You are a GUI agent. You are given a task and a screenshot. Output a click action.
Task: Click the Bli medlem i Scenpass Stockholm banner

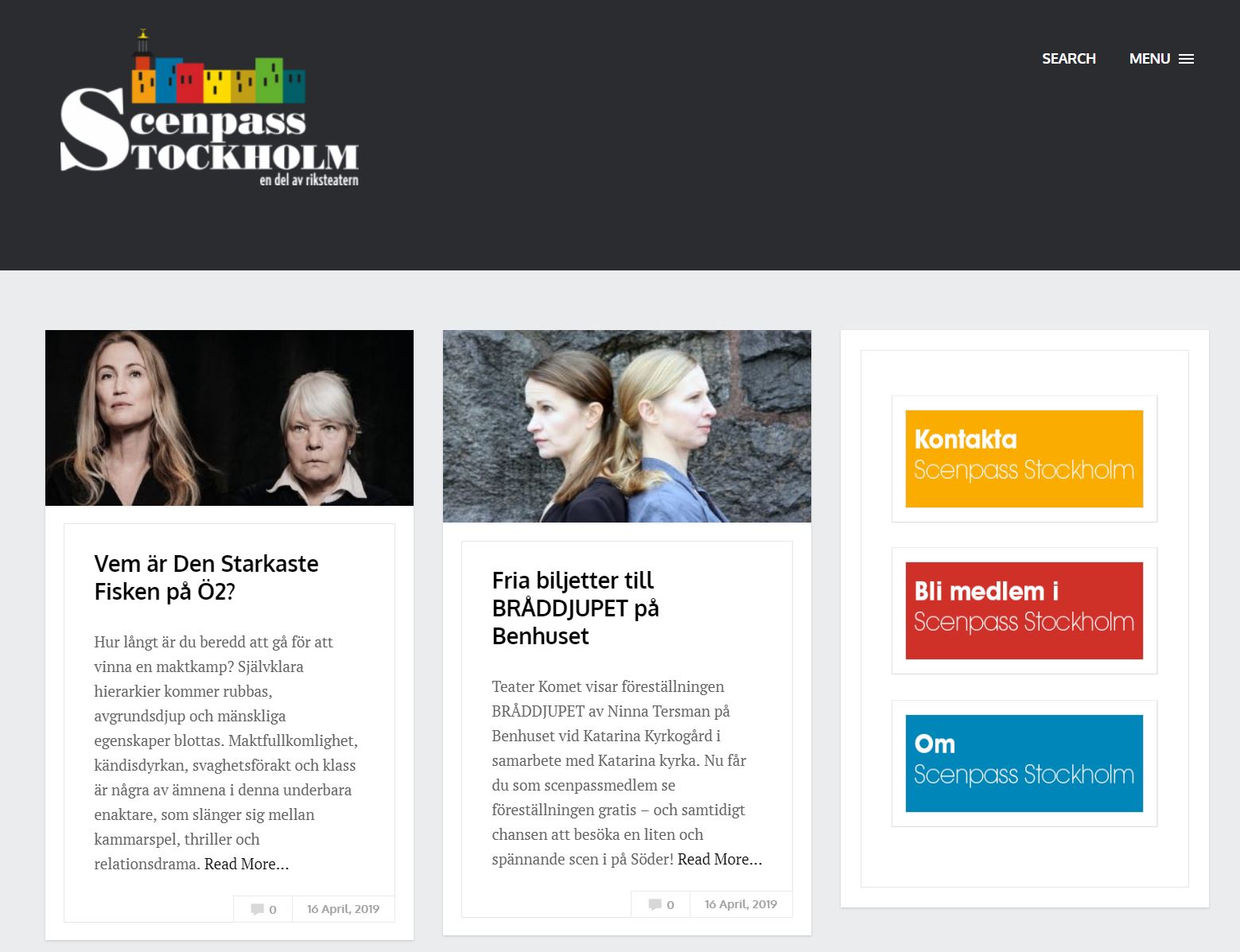pyautogui.click(x=1024, y=611)
